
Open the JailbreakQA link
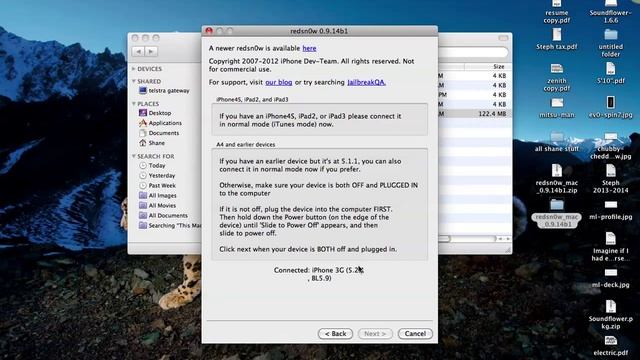pos(366,82)
